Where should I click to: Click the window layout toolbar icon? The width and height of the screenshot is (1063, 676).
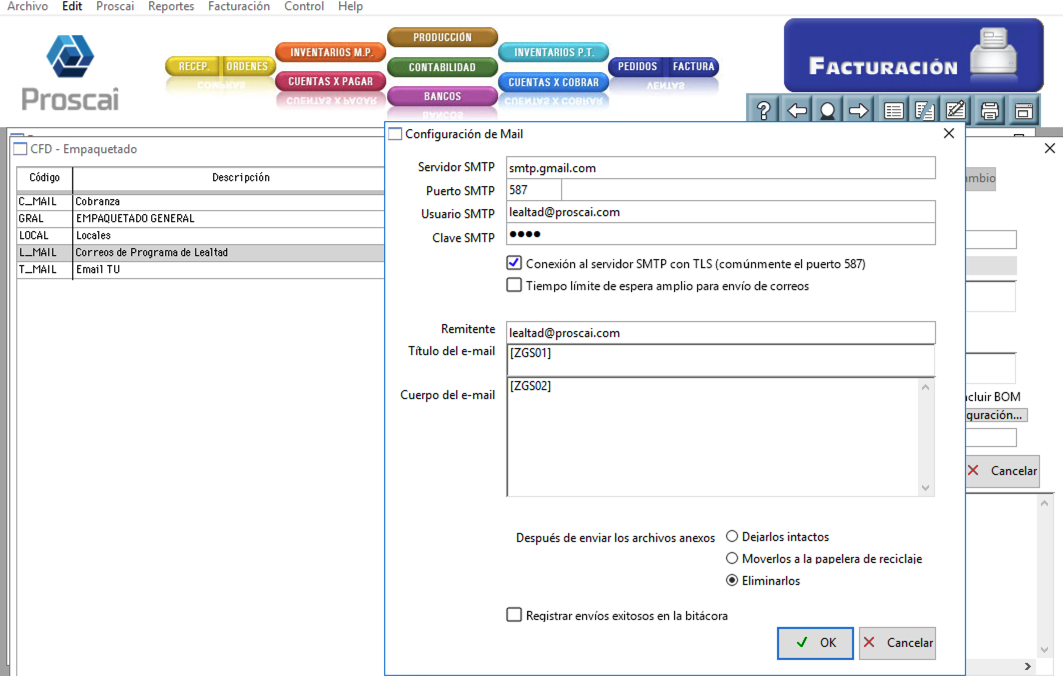tap(1024, 110)
